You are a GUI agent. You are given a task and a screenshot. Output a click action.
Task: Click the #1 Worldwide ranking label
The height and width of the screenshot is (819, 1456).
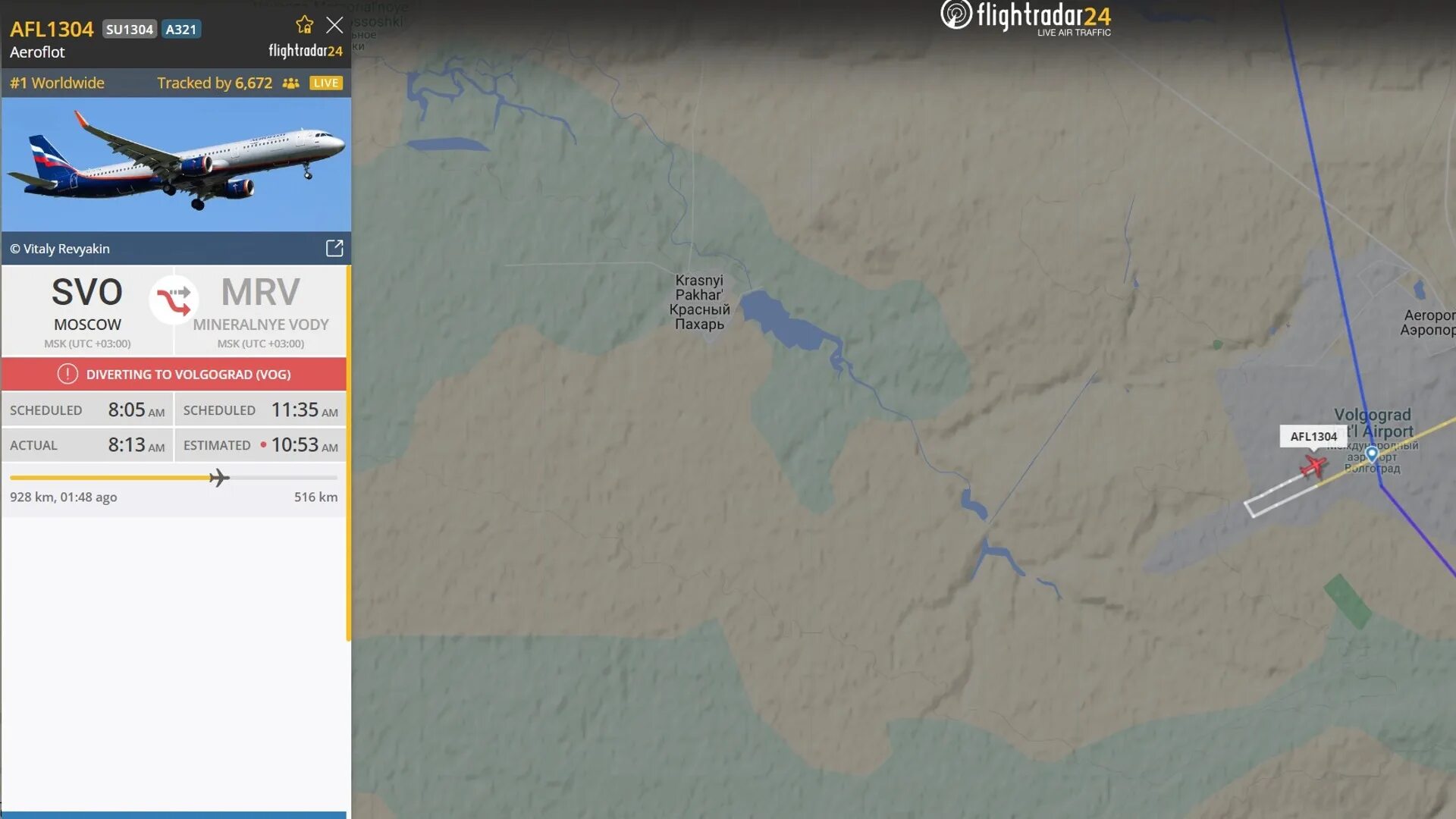pyautogui.click(x=57, y=83)
